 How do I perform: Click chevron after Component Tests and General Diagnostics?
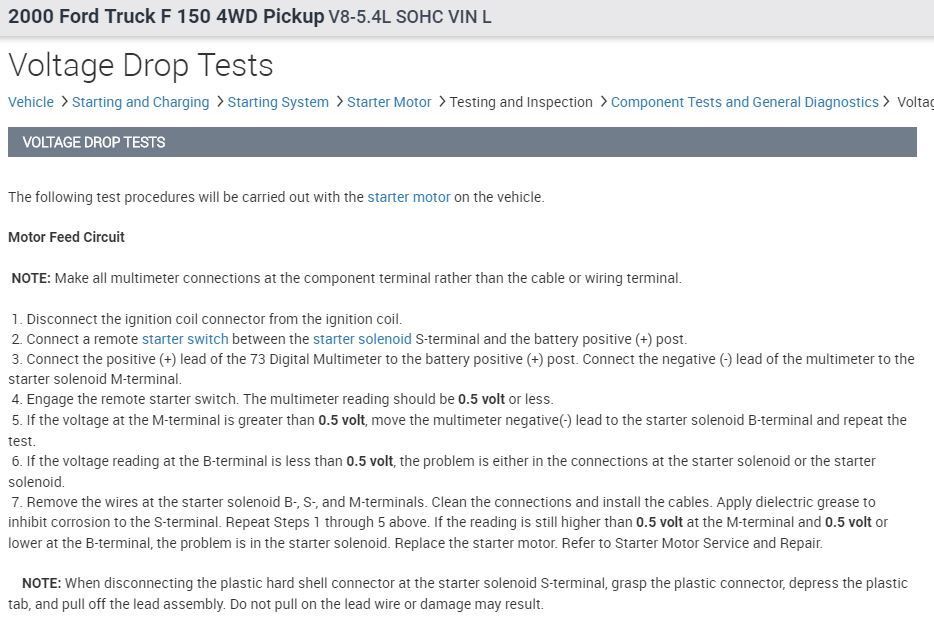(886, 102)
